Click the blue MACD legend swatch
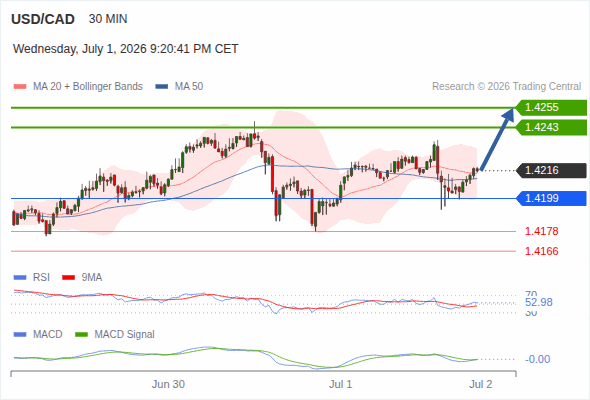The image size is (590, 400). [x=20, y=335]
